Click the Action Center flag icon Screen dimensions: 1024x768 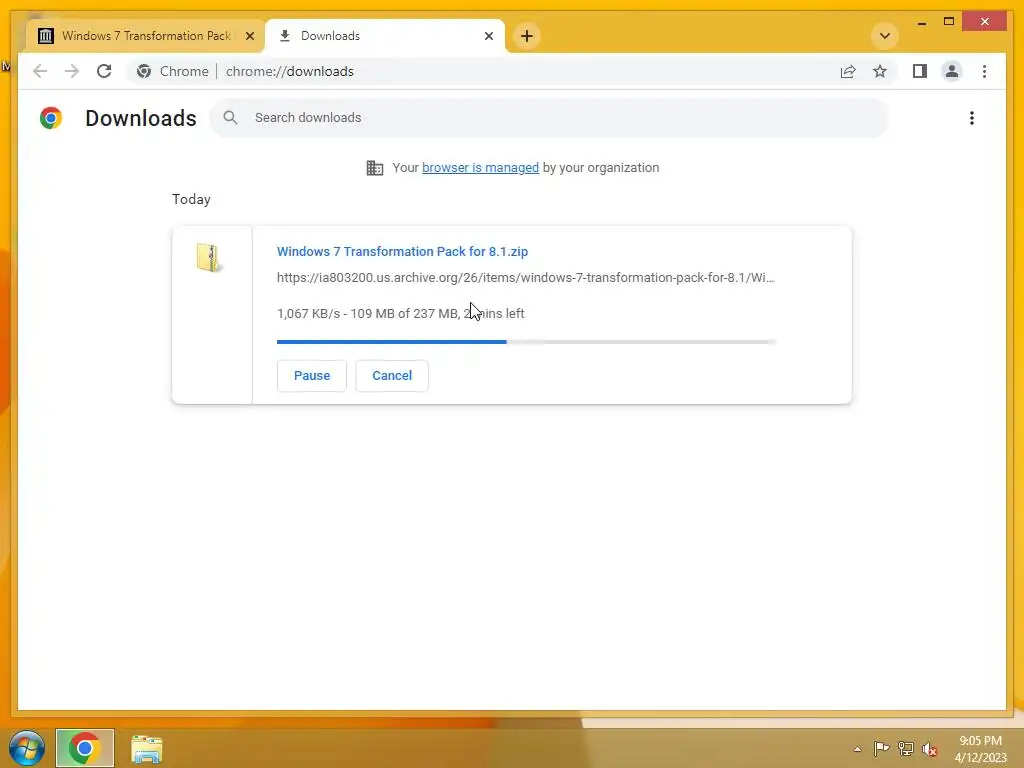[881, 748]
